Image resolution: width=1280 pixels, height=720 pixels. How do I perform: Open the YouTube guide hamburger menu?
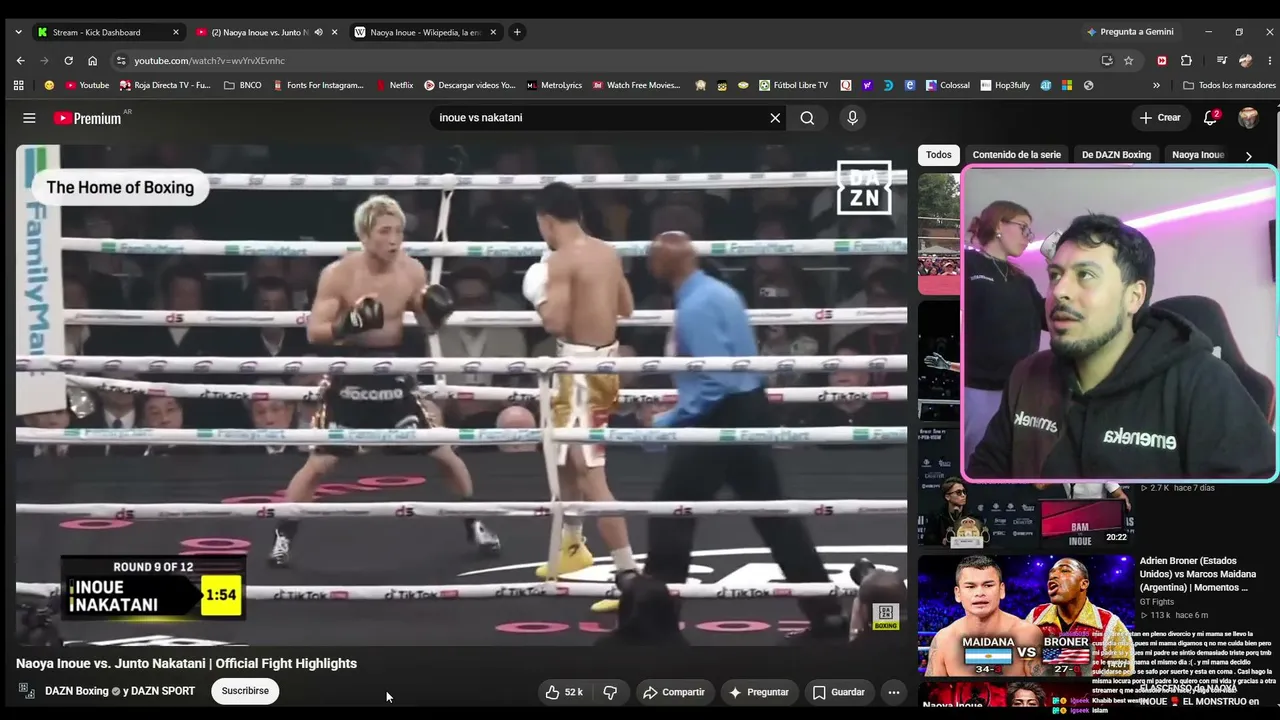(x=29, y=118)
